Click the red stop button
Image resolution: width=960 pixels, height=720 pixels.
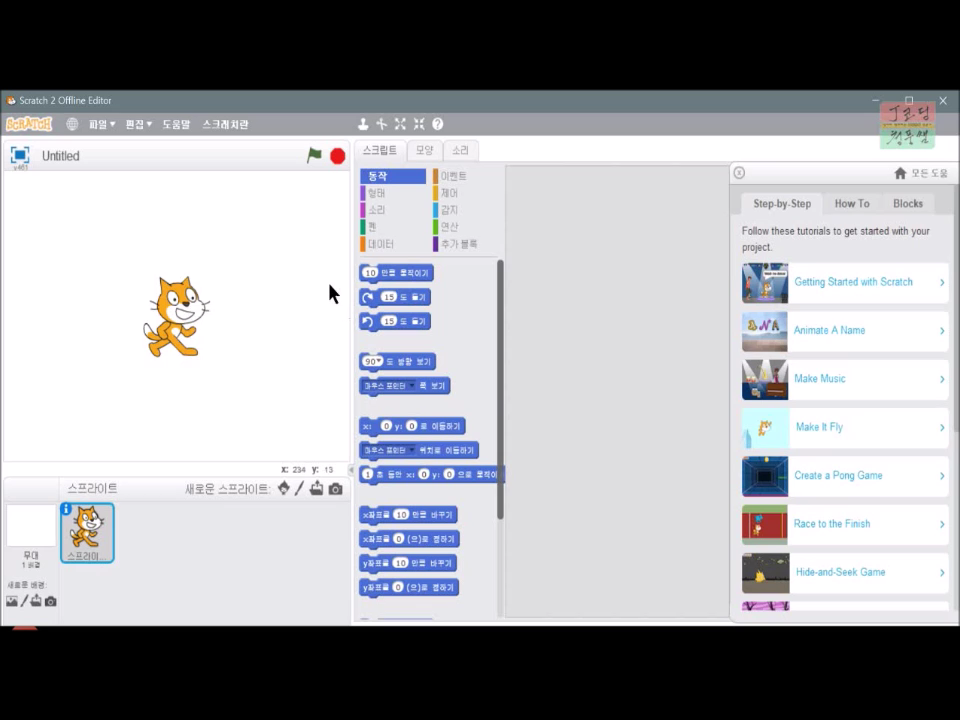tap(337, 156)
